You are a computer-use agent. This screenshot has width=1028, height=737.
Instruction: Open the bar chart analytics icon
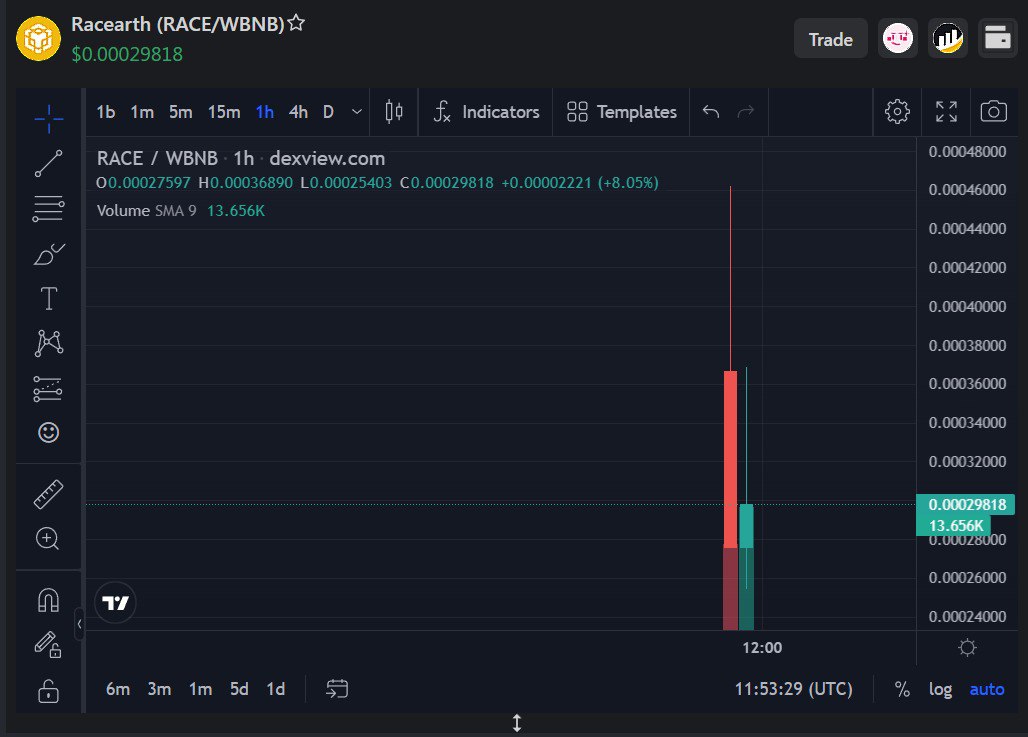(947, 39)
